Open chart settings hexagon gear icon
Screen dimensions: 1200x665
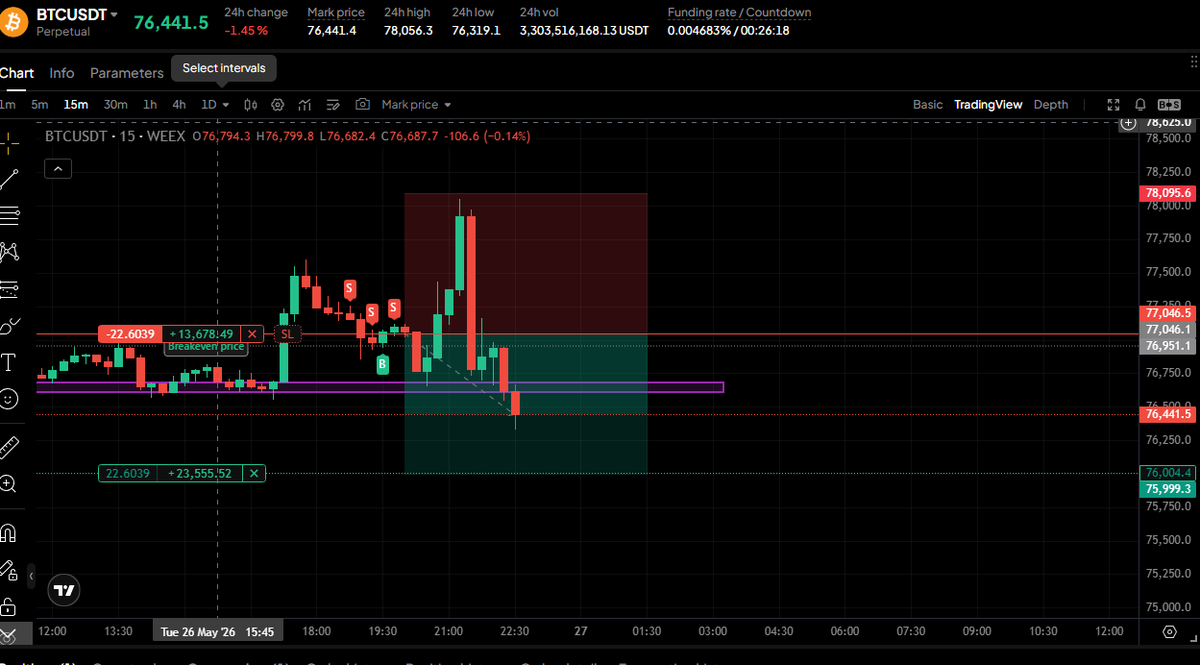[x=278, y=104]
